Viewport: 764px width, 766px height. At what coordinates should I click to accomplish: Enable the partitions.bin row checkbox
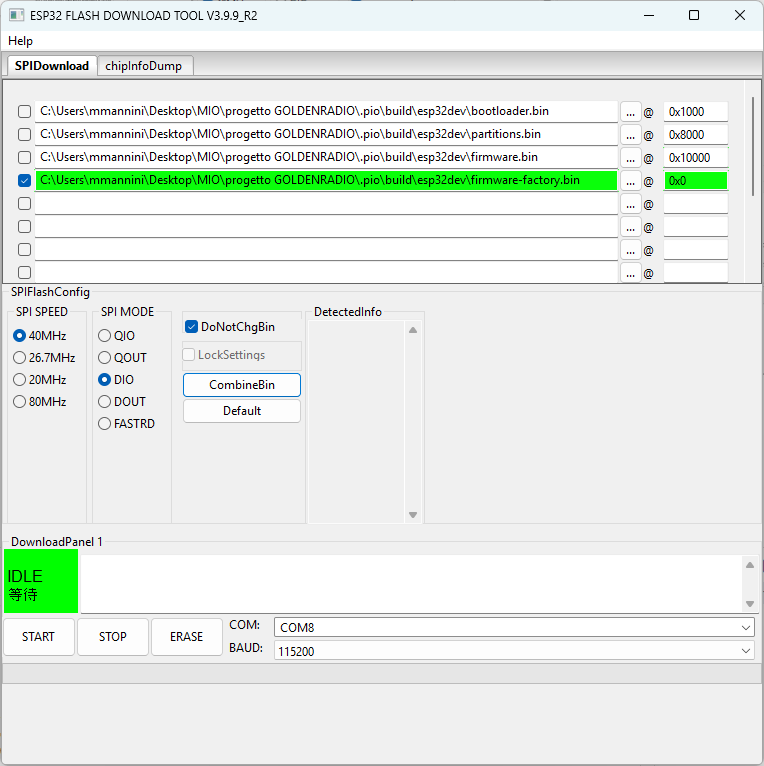[24, 134]
